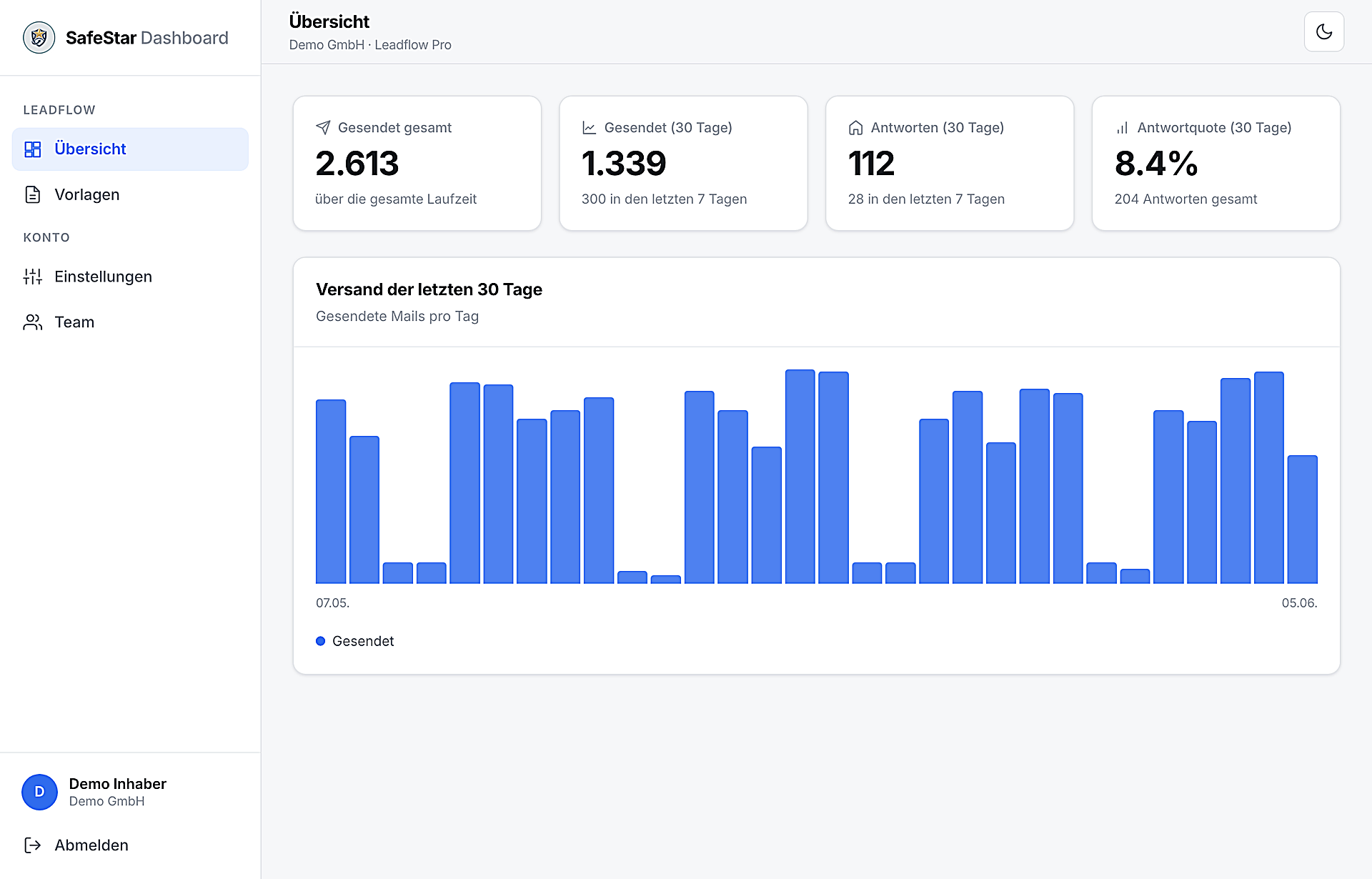Click the 8.4% reply rate value
The image size is (1372, 879).
point(1156,164)
